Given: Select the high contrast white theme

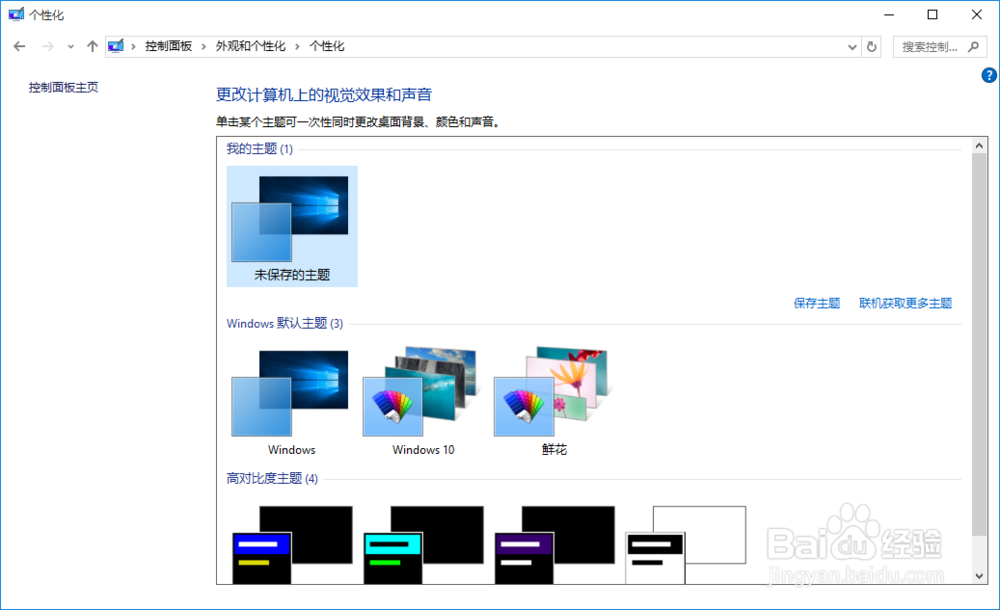Looking at the screenshot, I should pyautogui.click(x=686, y=545).
